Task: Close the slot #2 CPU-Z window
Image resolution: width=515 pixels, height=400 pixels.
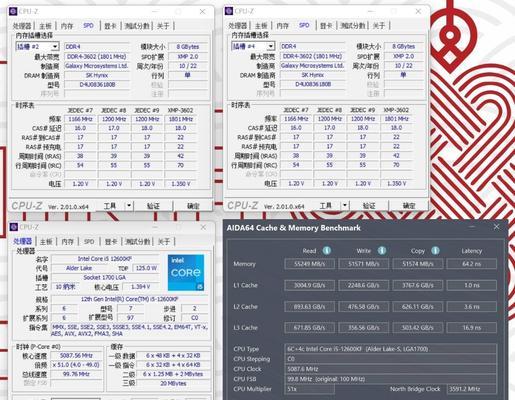Action: tap(202, 11)
